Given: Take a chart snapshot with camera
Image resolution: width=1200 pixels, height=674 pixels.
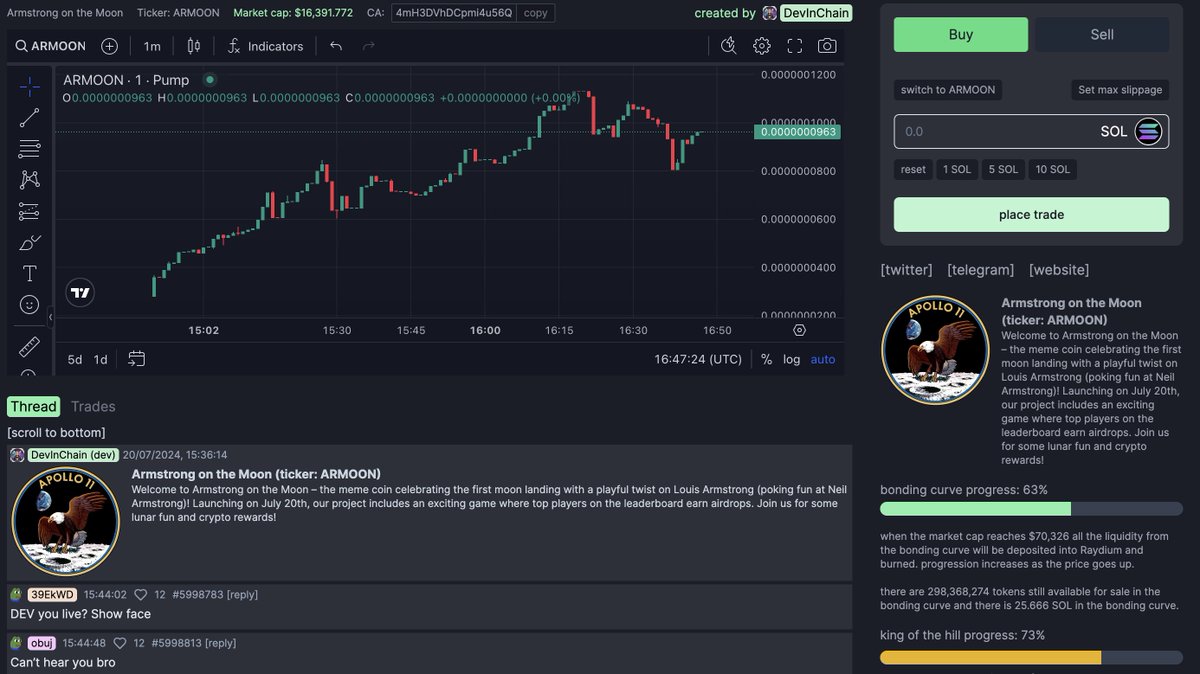Looking at the screenshot, I should click(827, 46).
